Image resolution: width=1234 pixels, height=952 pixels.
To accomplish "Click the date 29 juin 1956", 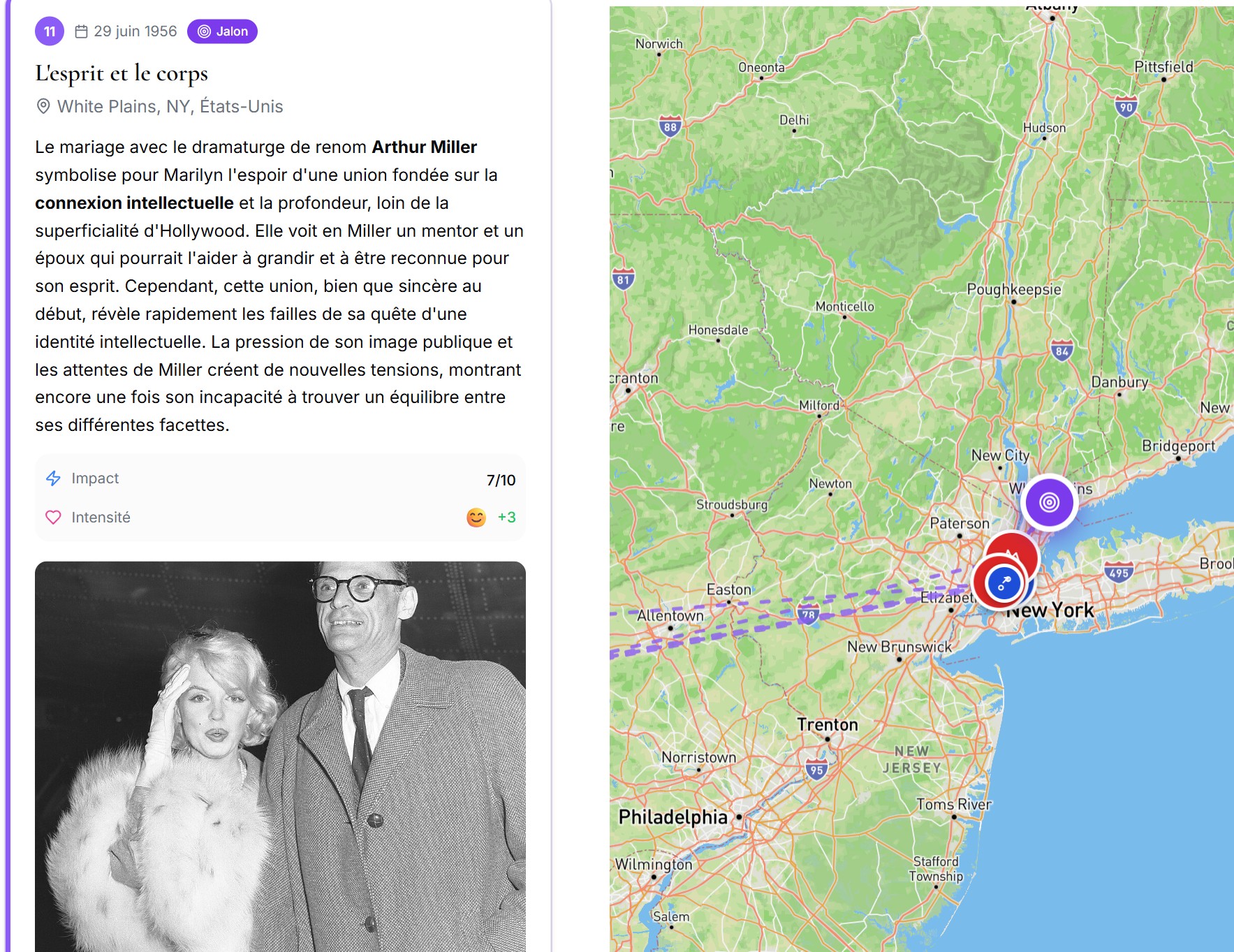I will point(135,31).
